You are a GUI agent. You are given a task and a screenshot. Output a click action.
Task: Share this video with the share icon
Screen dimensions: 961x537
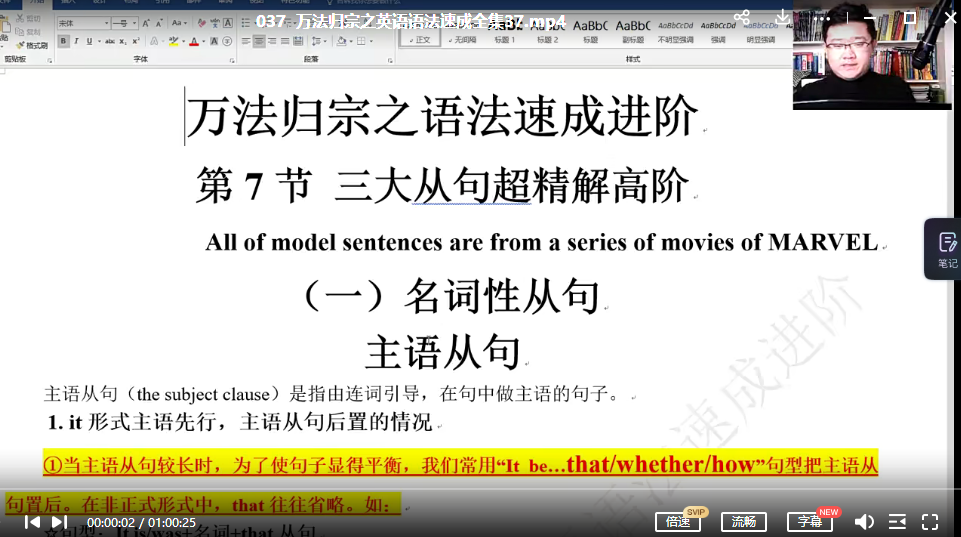tap(742, 17)
